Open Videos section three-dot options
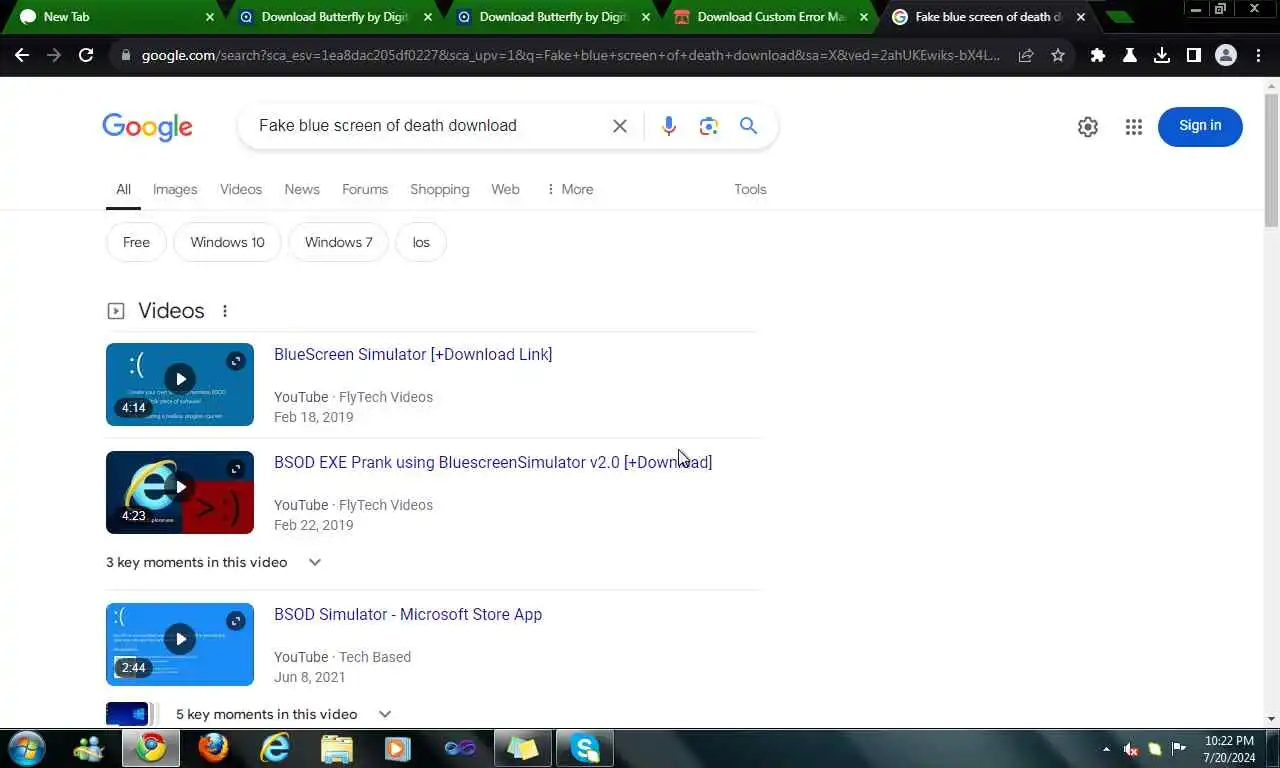 (x=225, y=311)
